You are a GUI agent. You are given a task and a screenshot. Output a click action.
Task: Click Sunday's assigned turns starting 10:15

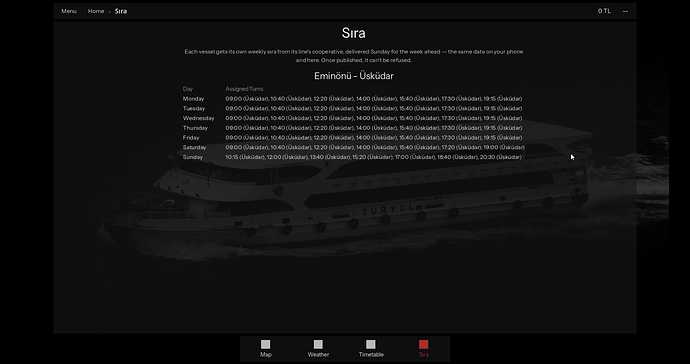click(x=374, y=157)
